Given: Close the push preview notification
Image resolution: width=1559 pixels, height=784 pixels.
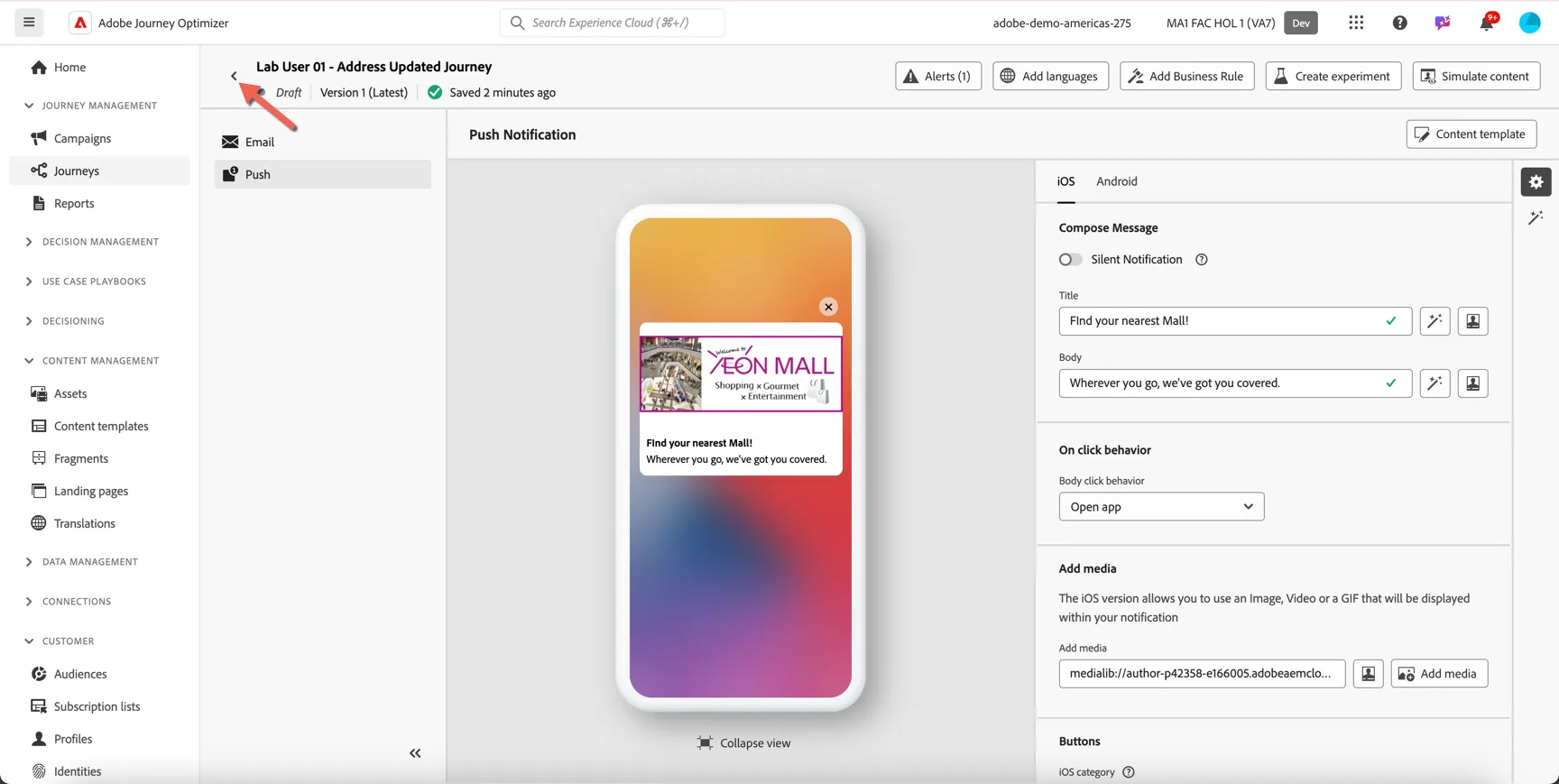Looking at the screenshot, I should 828,307.
